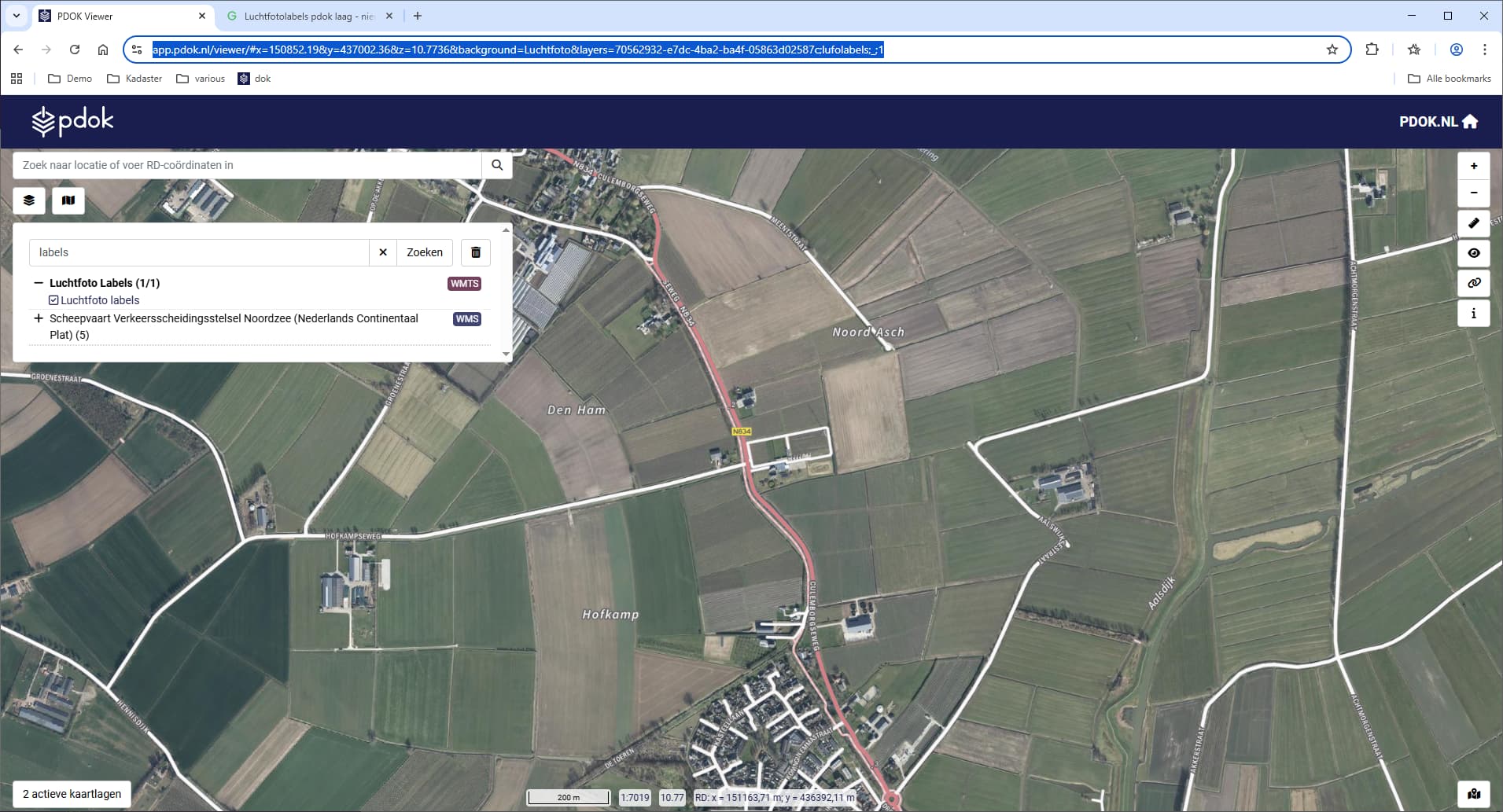This screenshot has height=812, width=1503.
Task: Open the info tool icon
Action: click(x=1473, y=313)
